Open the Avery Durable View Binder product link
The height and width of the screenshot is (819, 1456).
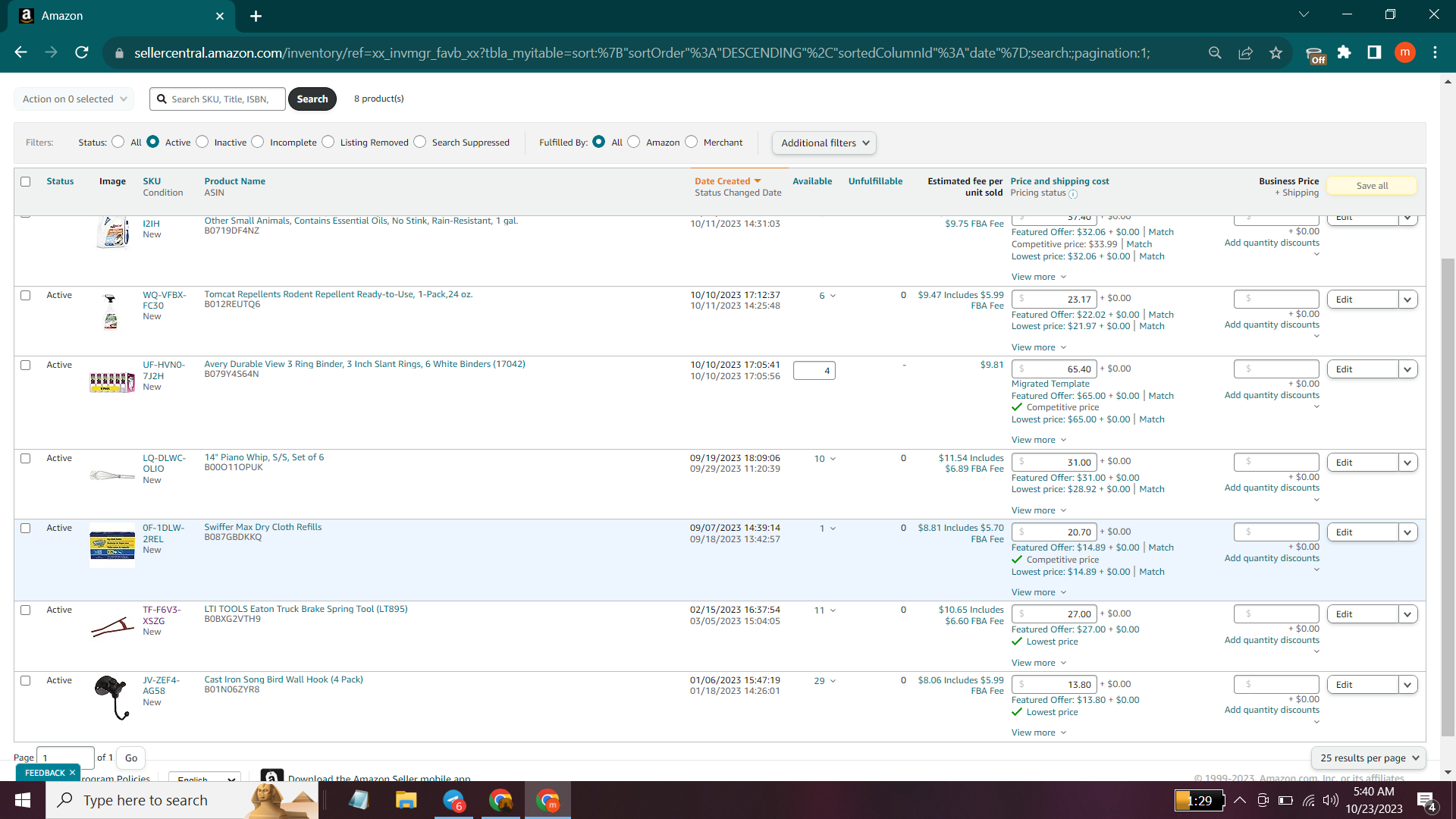365,364
